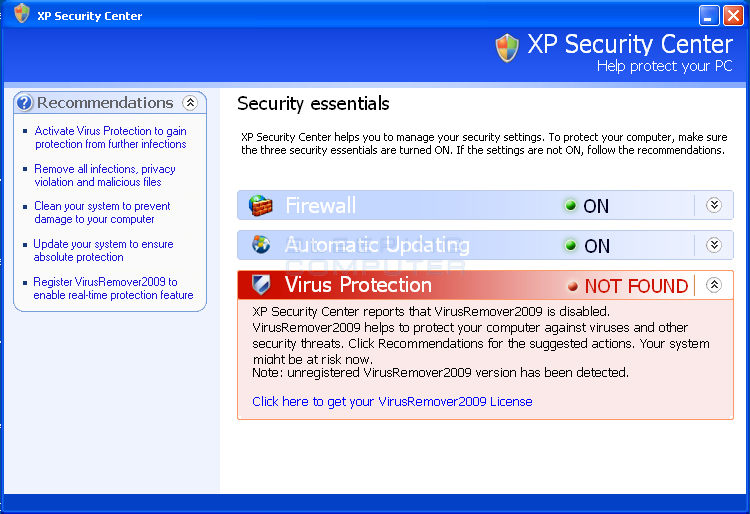
Task: Click the Automatic Updating Windows globe icon
Action: pos(261,245)
